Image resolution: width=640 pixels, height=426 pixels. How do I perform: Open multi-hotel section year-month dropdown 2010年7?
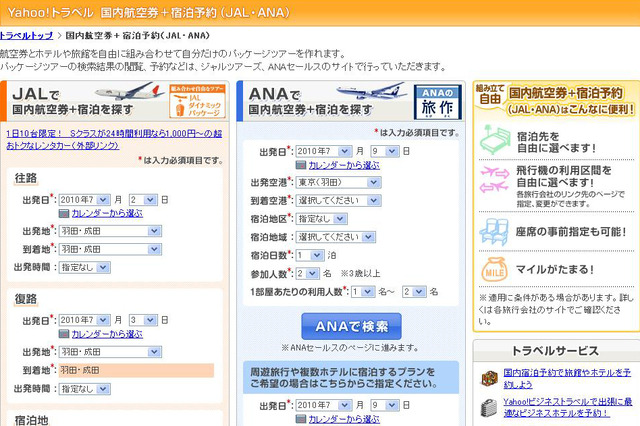click(324, 405)
